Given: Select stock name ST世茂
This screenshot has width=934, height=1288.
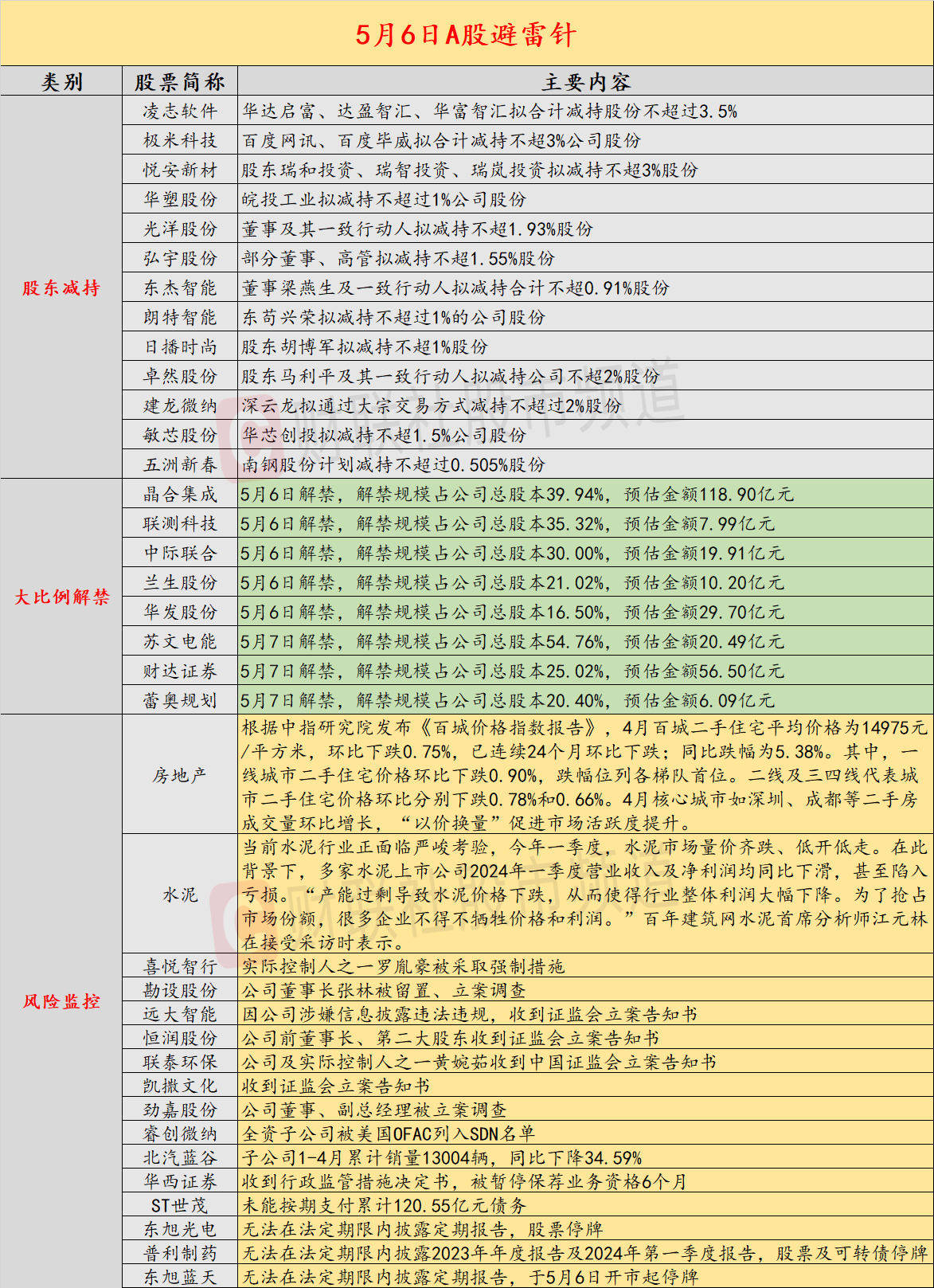Looking at the screenshot, I should pyautogui.click(x=180, y=1206).
